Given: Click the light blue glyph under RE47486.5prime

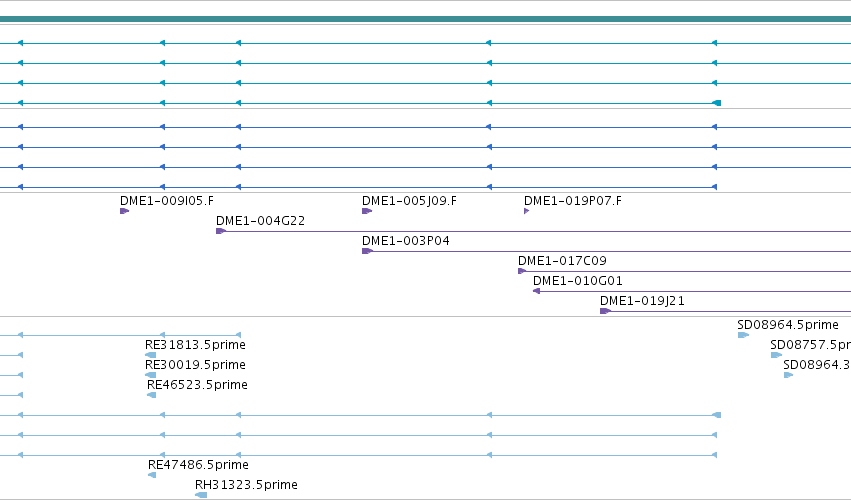Looking at the screenshot, I should (x=152, y=475).
